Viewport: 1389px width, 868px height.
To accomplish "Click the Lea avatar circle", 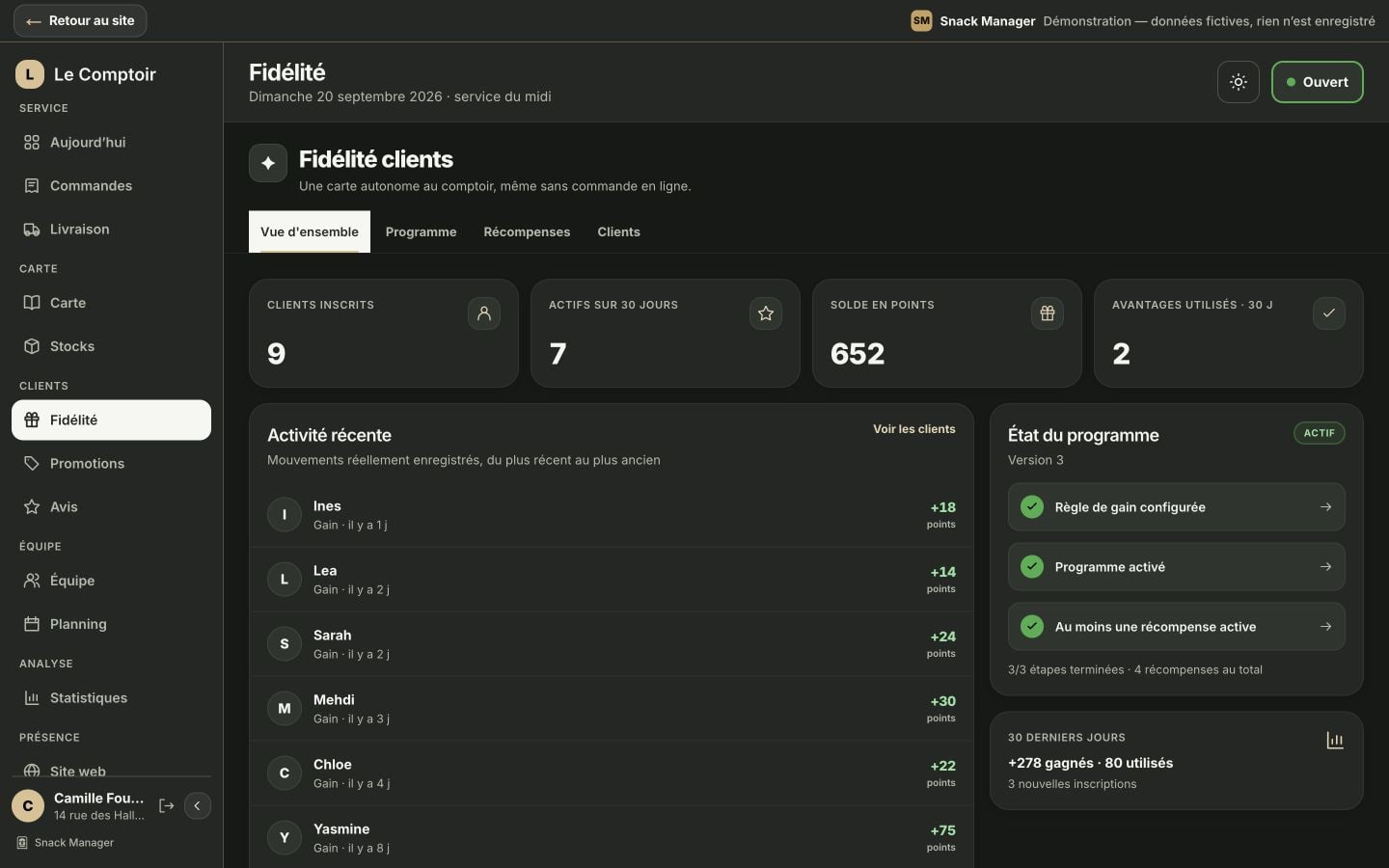I will point(285,580).
